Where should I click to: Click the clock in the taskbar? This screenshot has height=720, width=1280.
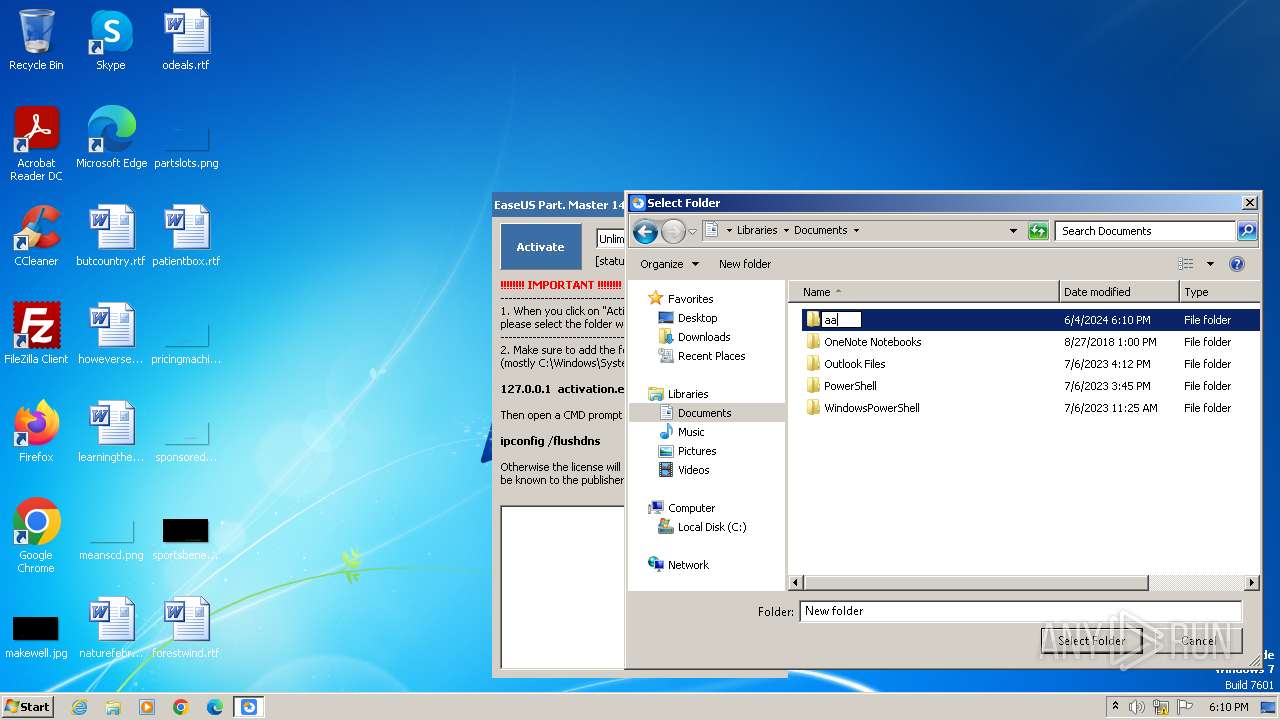[x=1228, y=707]
